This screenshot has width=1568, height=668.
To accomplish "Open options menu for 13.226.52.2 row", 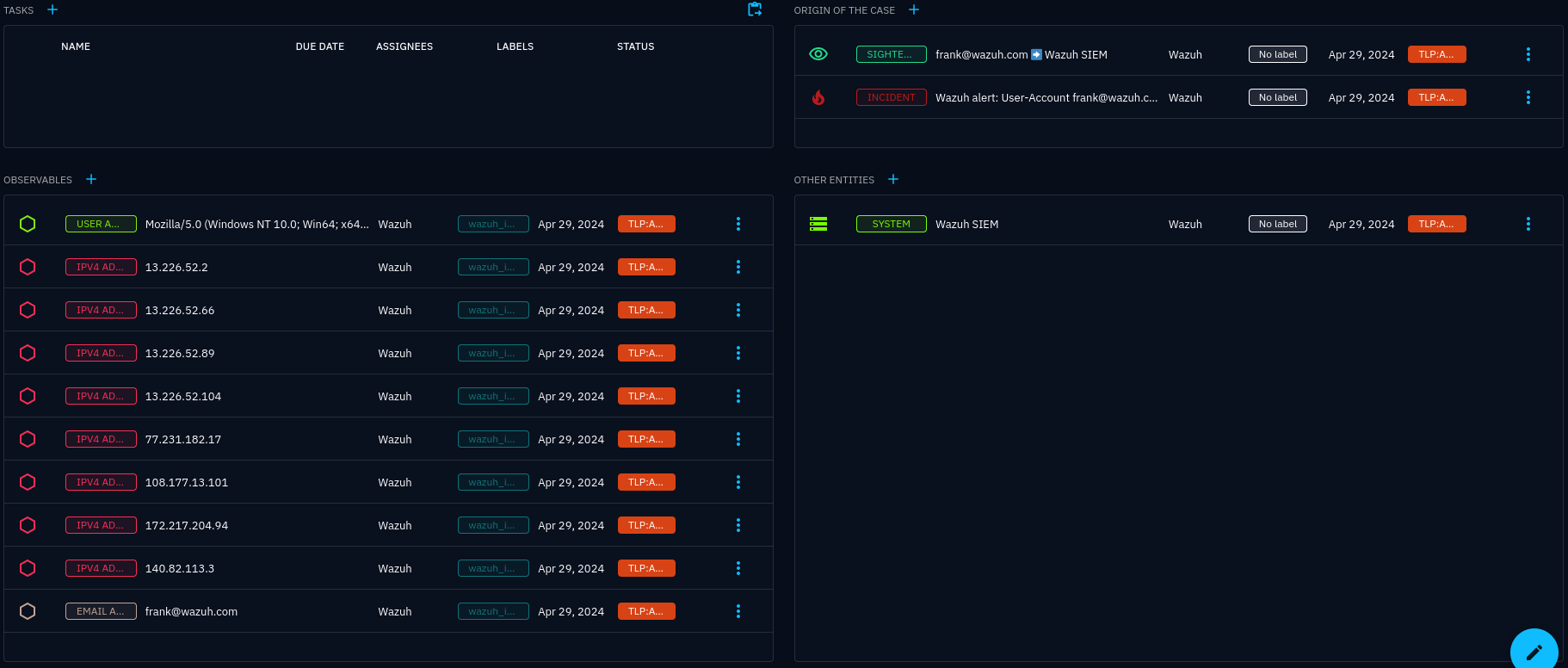I will click(738, 267).
